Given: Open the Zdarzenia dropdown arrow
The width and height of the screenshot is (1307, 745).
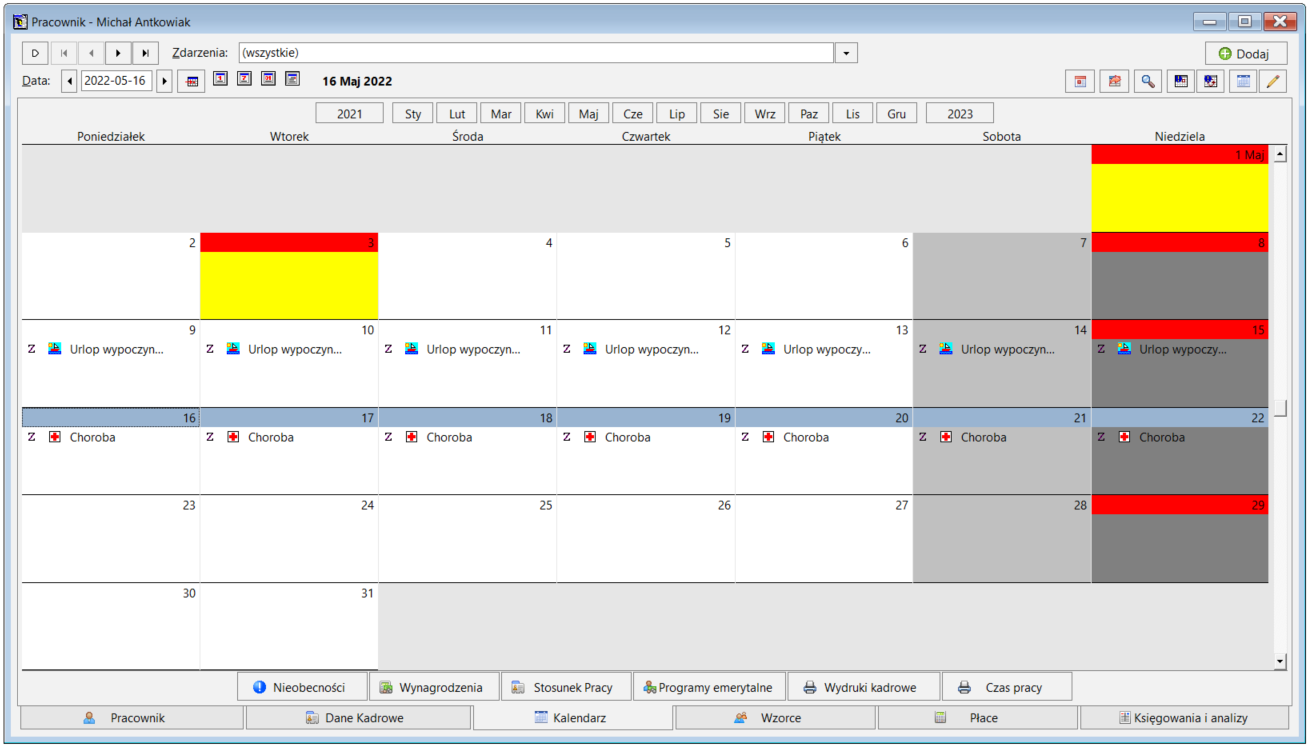Looking at the screenshot, I should [846, 53].
